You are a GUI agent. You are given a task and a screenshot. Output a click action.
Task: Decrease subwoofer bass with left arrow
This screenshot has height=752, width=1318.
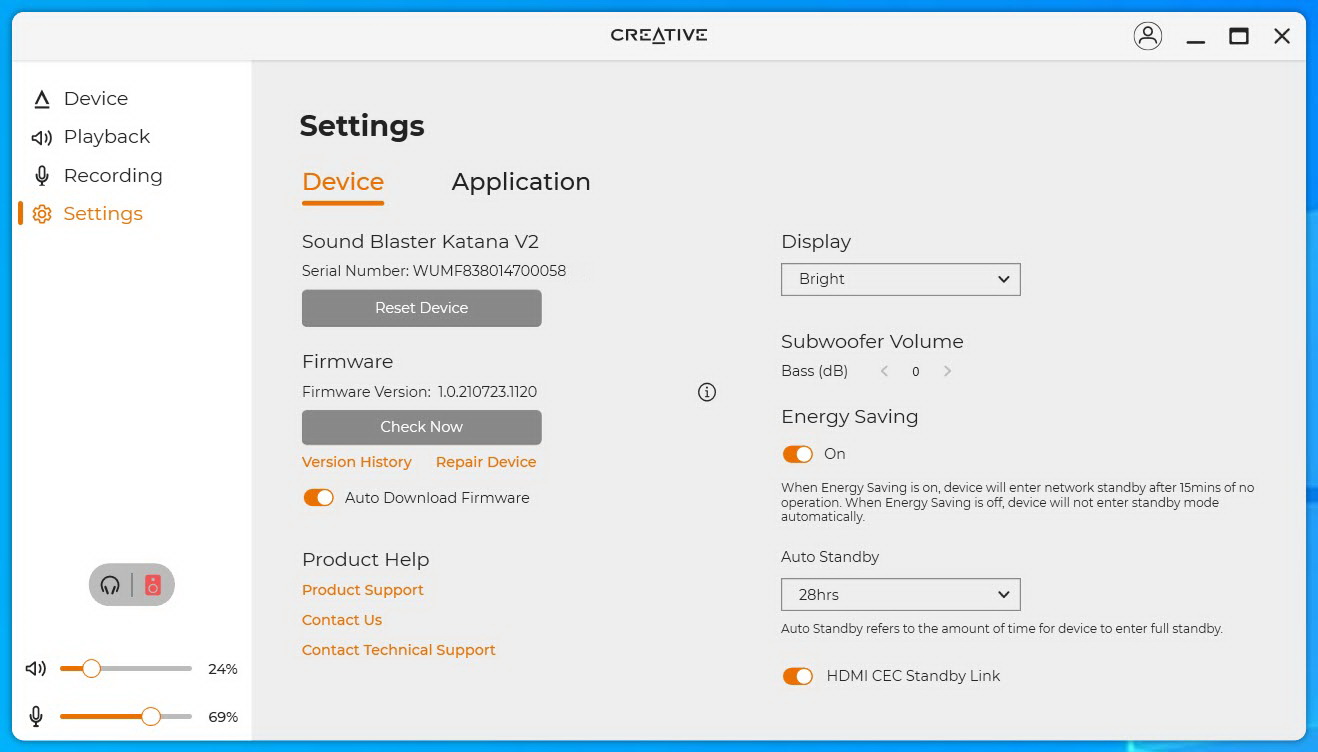884,371
